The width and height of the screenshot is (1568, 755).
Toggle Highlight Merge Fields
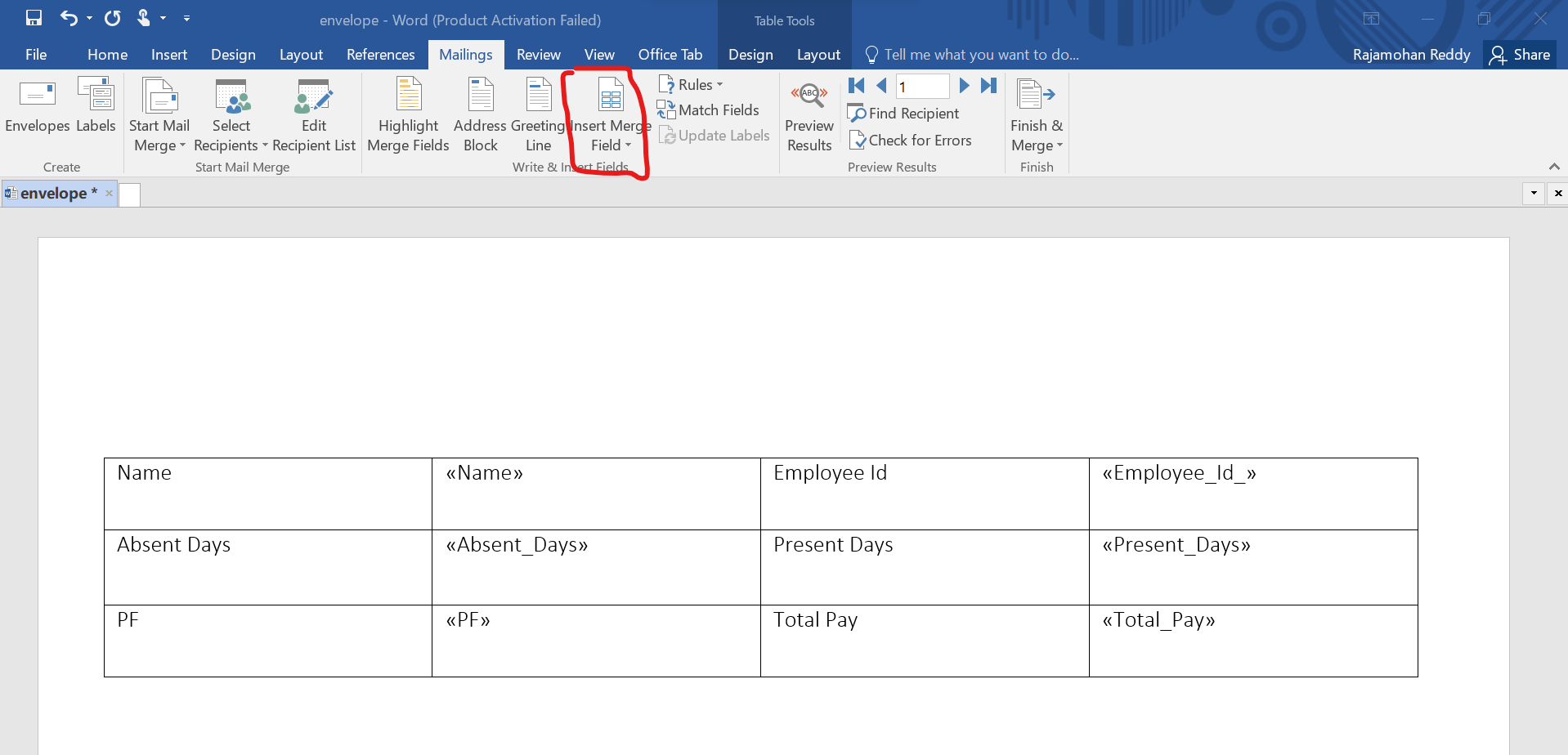(408, 116)
